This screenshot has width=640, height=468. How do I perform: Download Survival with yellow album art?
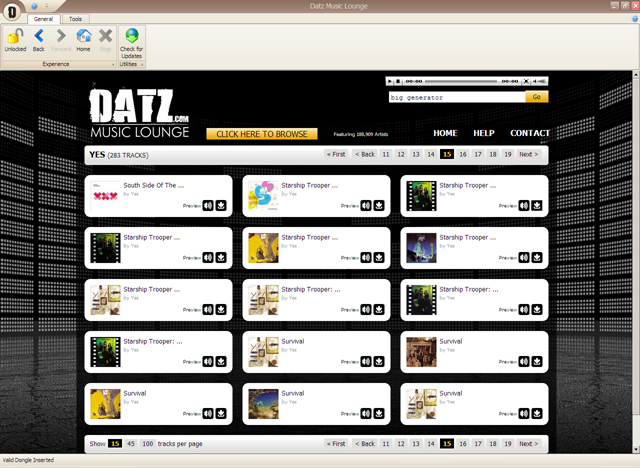[221, 413]
